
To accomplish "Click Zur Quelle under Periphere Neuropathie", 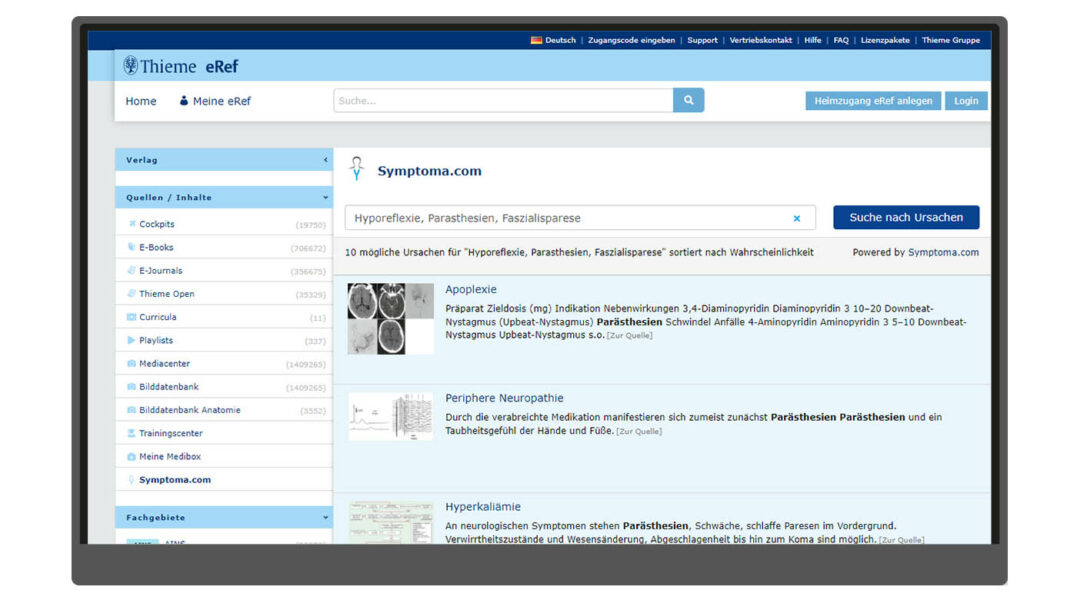I will (639, 432).
